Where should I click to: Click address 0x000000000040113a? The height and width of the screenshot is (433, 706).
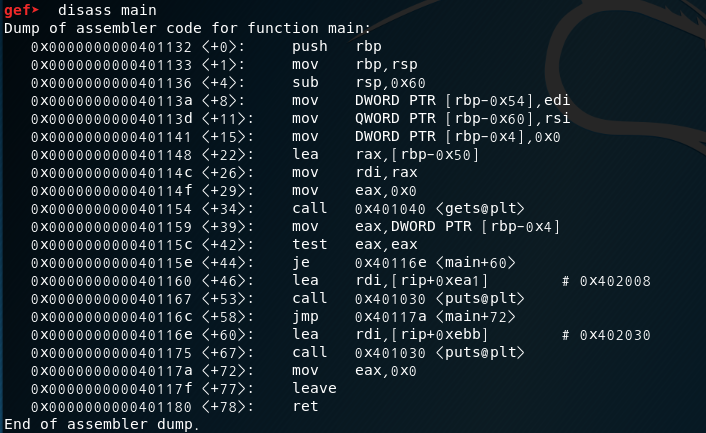pos(111,101)
